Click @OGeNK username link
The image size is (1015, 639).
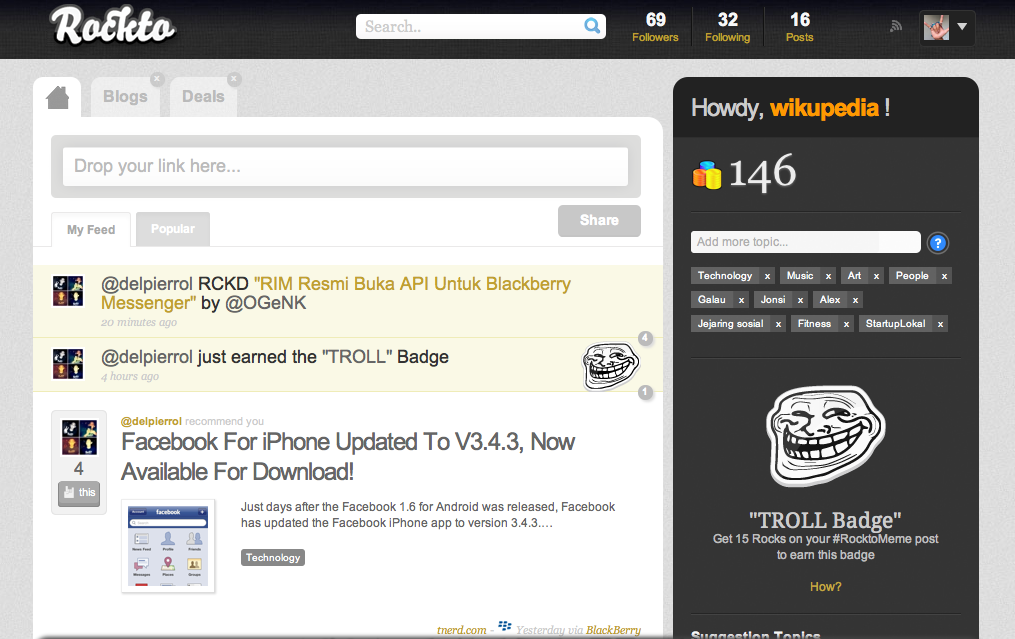(x=265, y=303)
